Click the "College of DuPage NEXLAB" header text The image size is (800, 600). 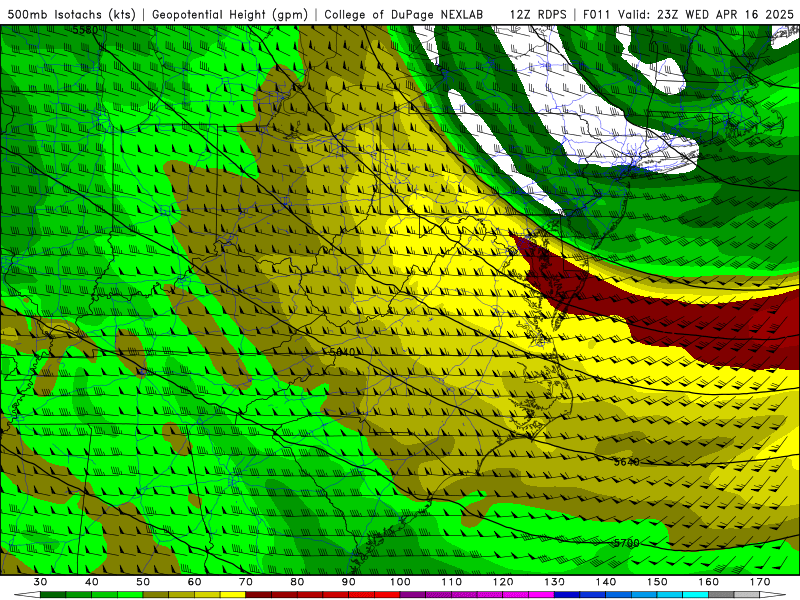pos(404,14)
